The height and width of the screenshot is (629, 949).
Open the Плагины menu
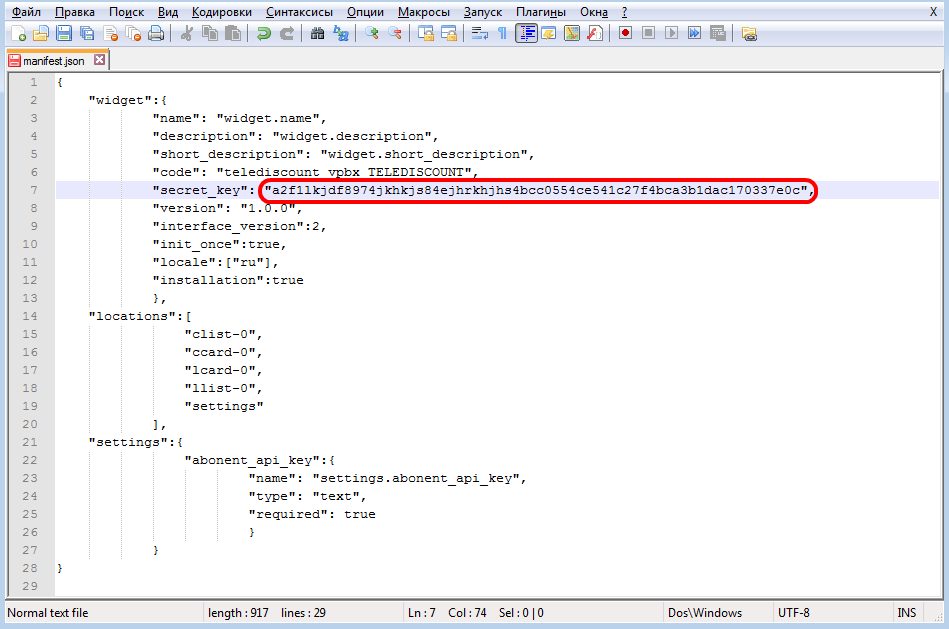click(x=541, y=12)
